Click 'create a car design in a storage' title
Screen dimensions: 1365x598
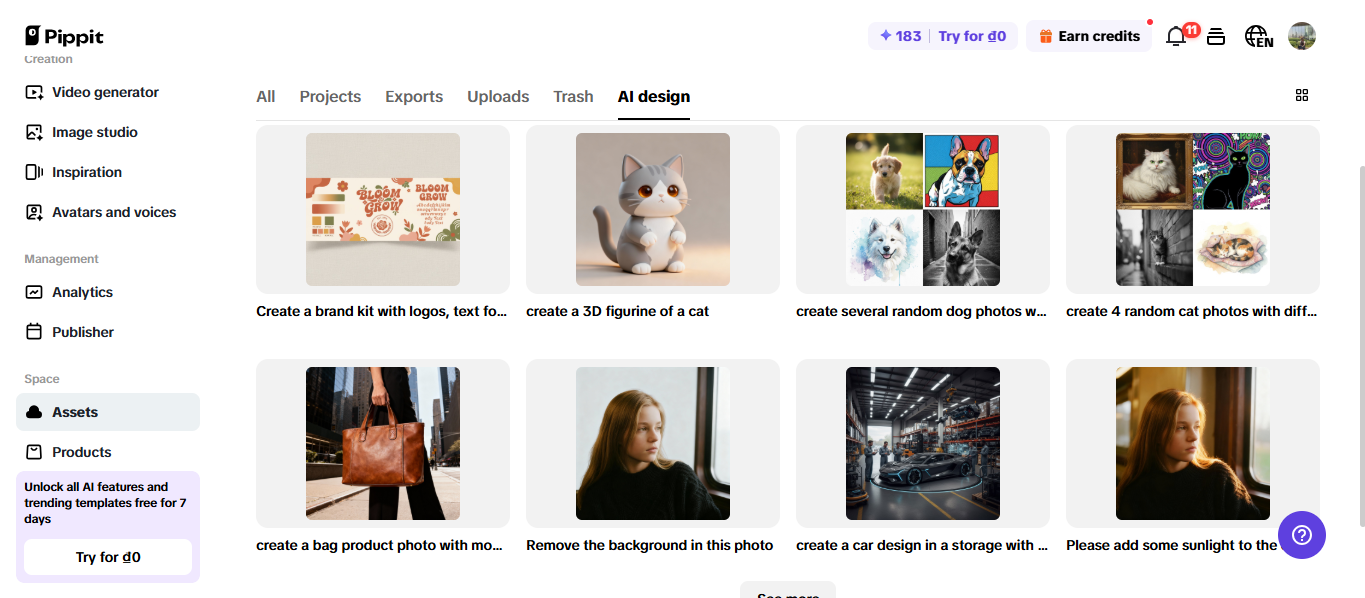click(x=922, y=545)
